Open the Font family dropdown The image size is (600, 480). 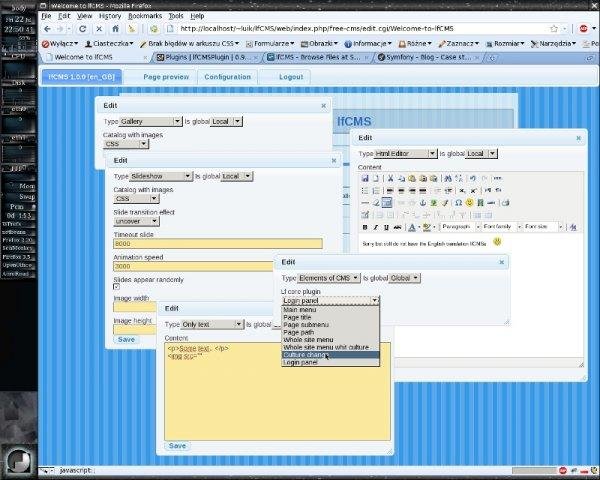502,227
